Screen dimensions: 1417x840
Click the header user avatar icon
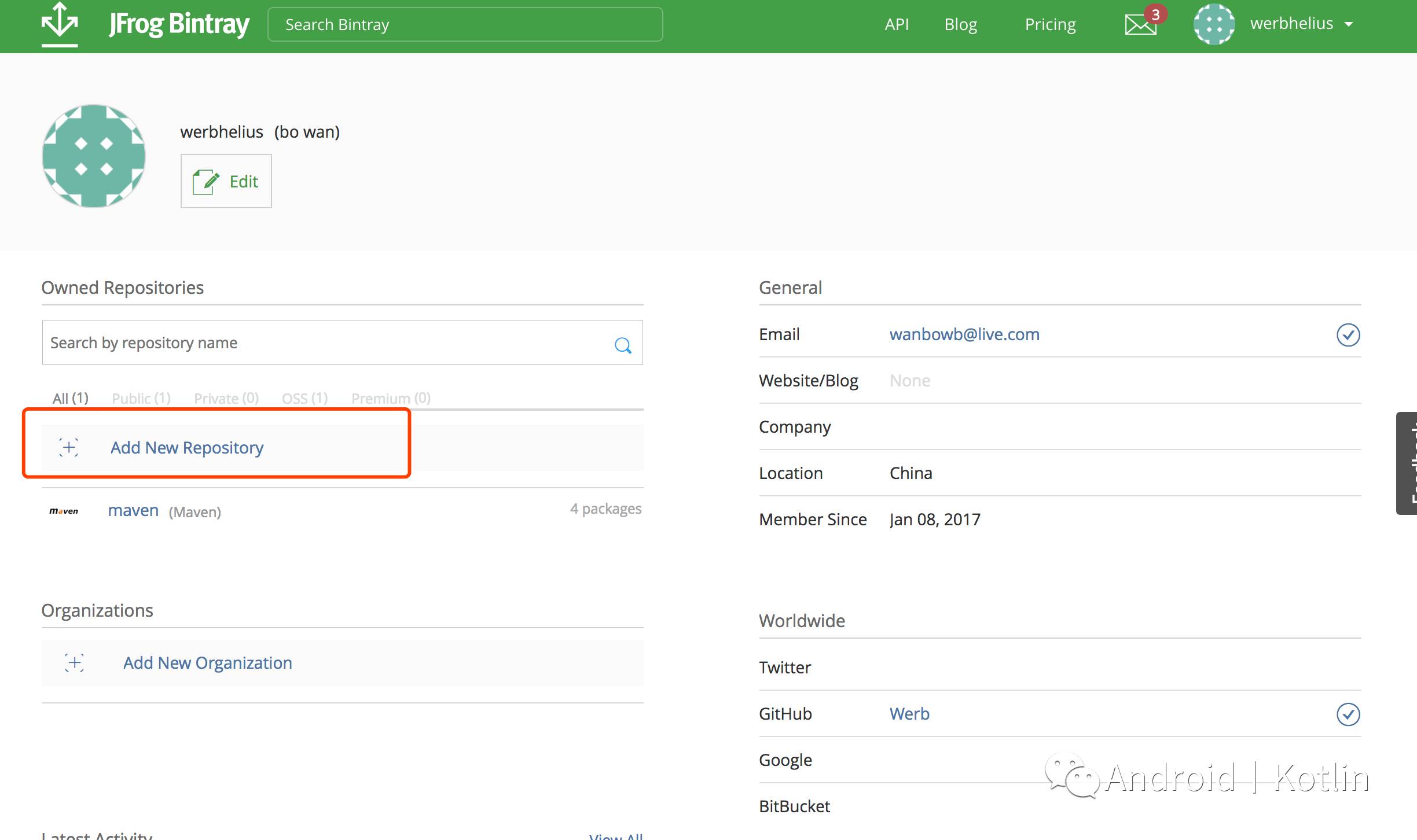tap(1214, 24)
